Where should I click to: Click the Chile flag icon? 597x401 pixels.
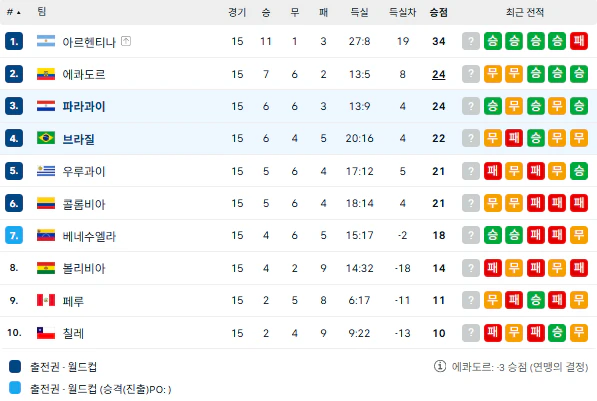(x=46, y=333)
